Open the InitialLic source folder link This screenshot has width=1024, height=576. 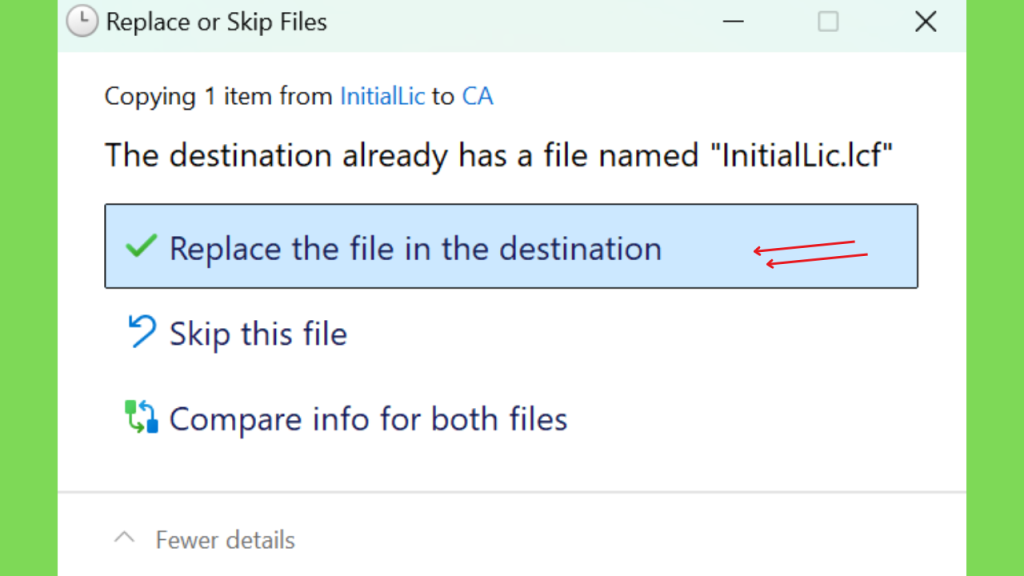click(382, 96)
